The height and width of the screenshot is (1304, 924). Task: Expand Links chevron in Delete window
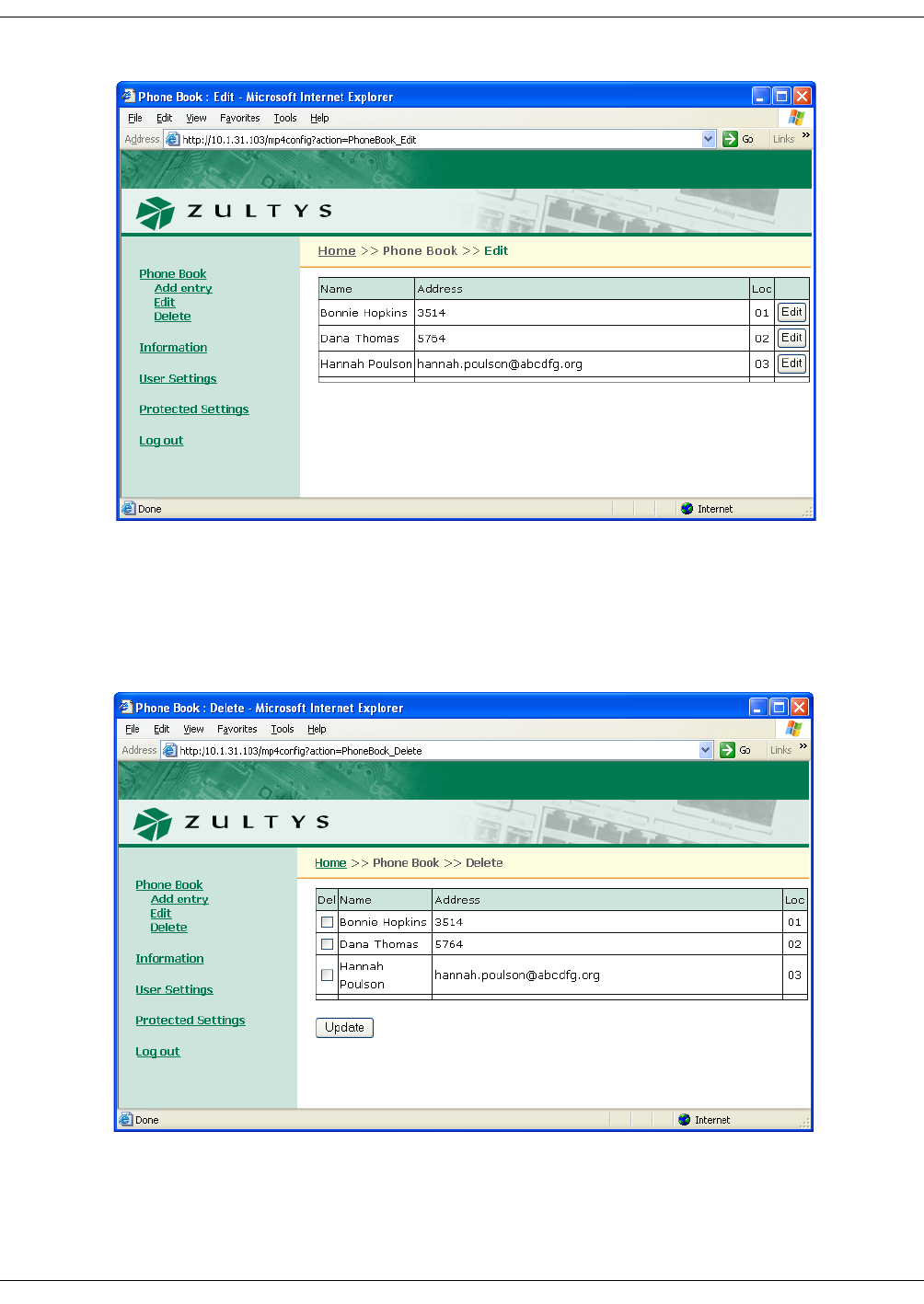point(803,746)
